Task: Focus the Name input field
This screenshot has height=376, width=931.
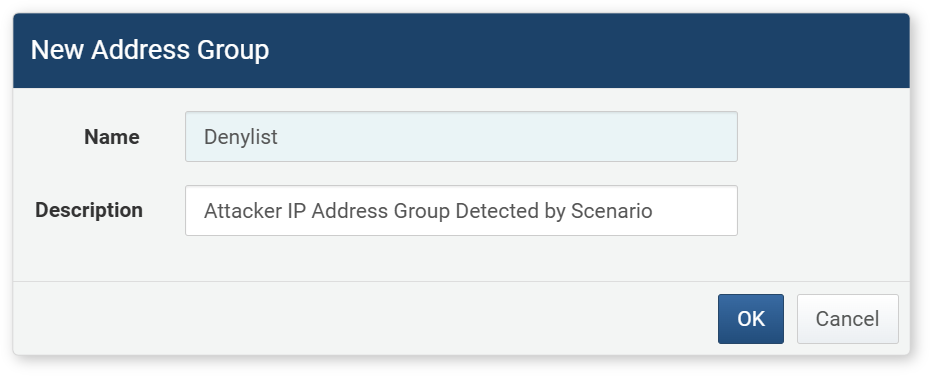Action: (461, 137)
